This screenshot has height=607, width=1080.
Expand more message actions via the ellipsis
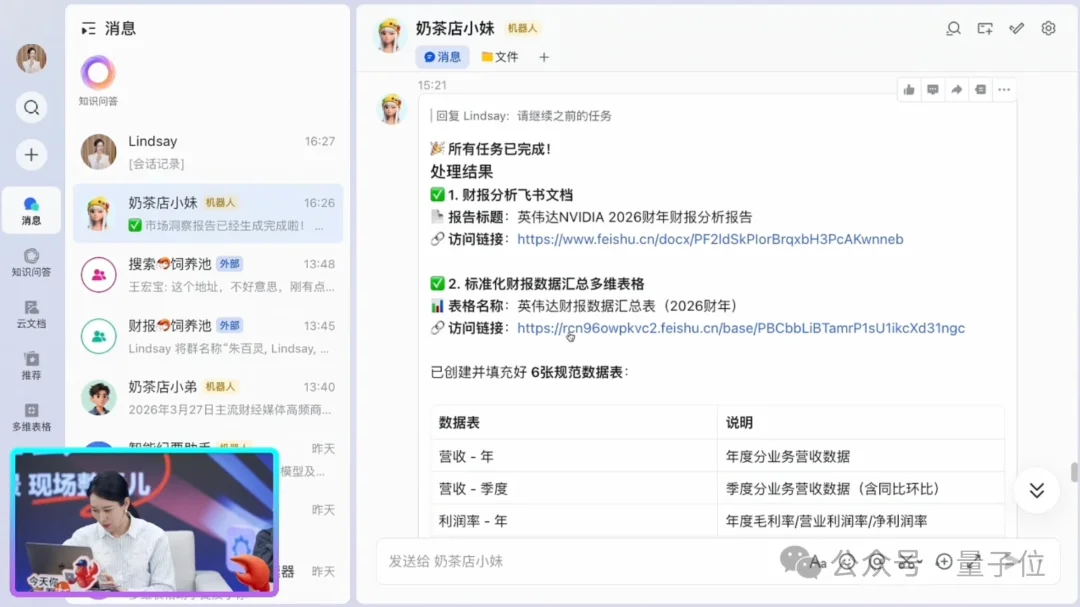(x=1004, y=89)
